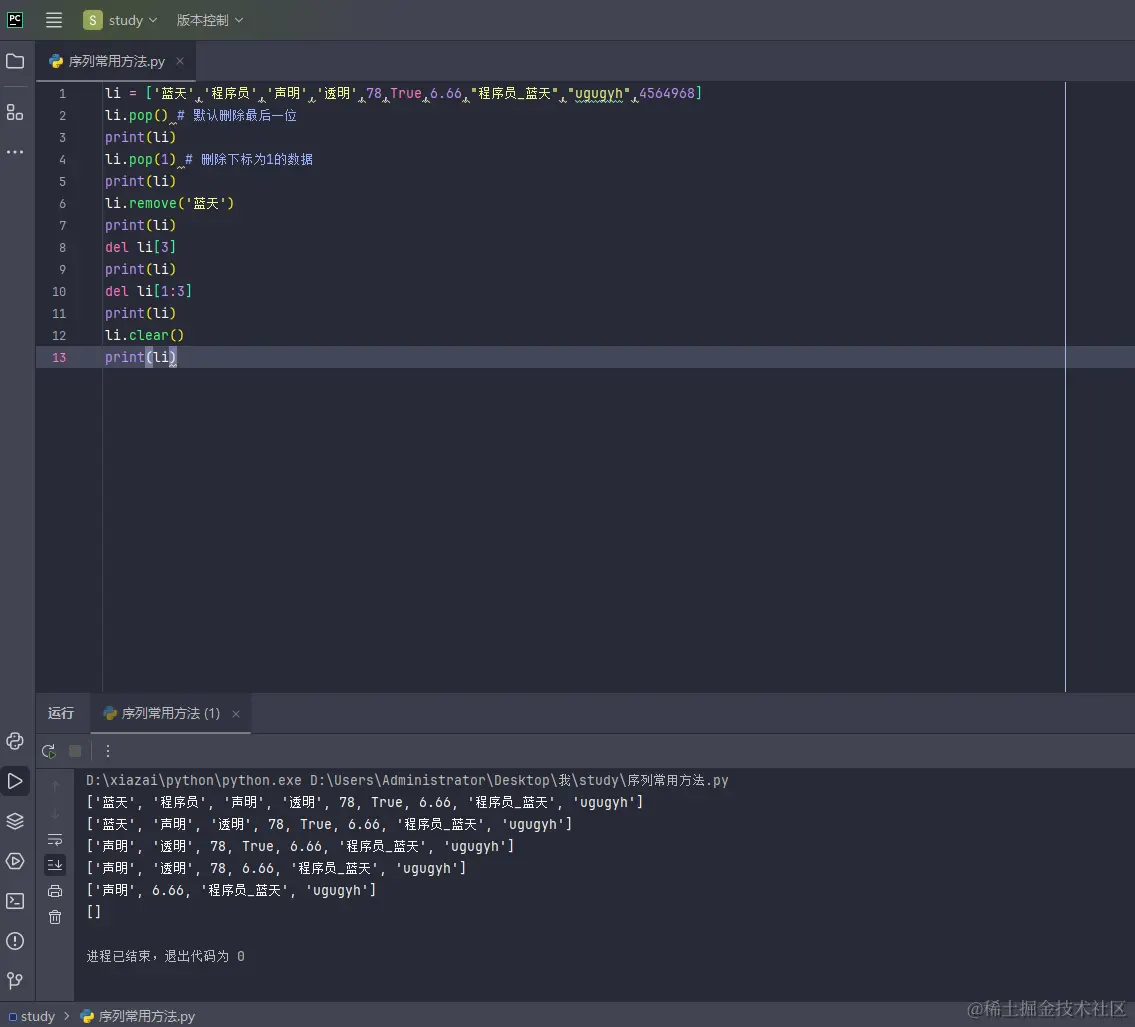The height and width of the screenshot is (1027, 1135).
Task: Open the 版本控制 dropdown menu
Action: coord(210,20)
